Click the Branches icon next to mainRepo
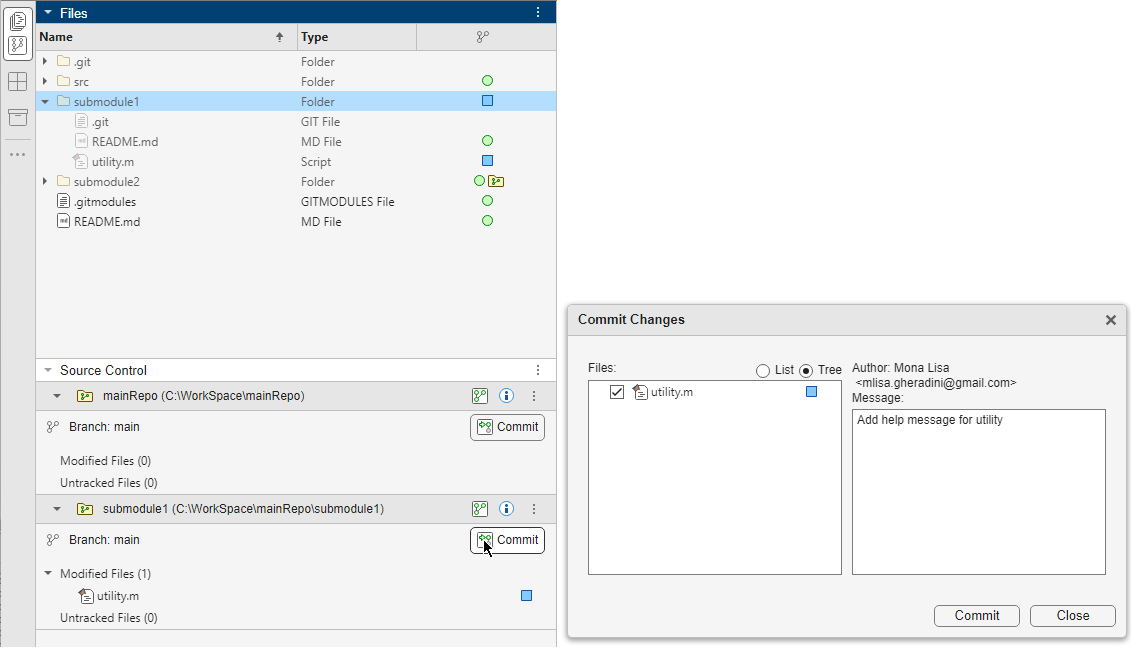 [480, 395]
